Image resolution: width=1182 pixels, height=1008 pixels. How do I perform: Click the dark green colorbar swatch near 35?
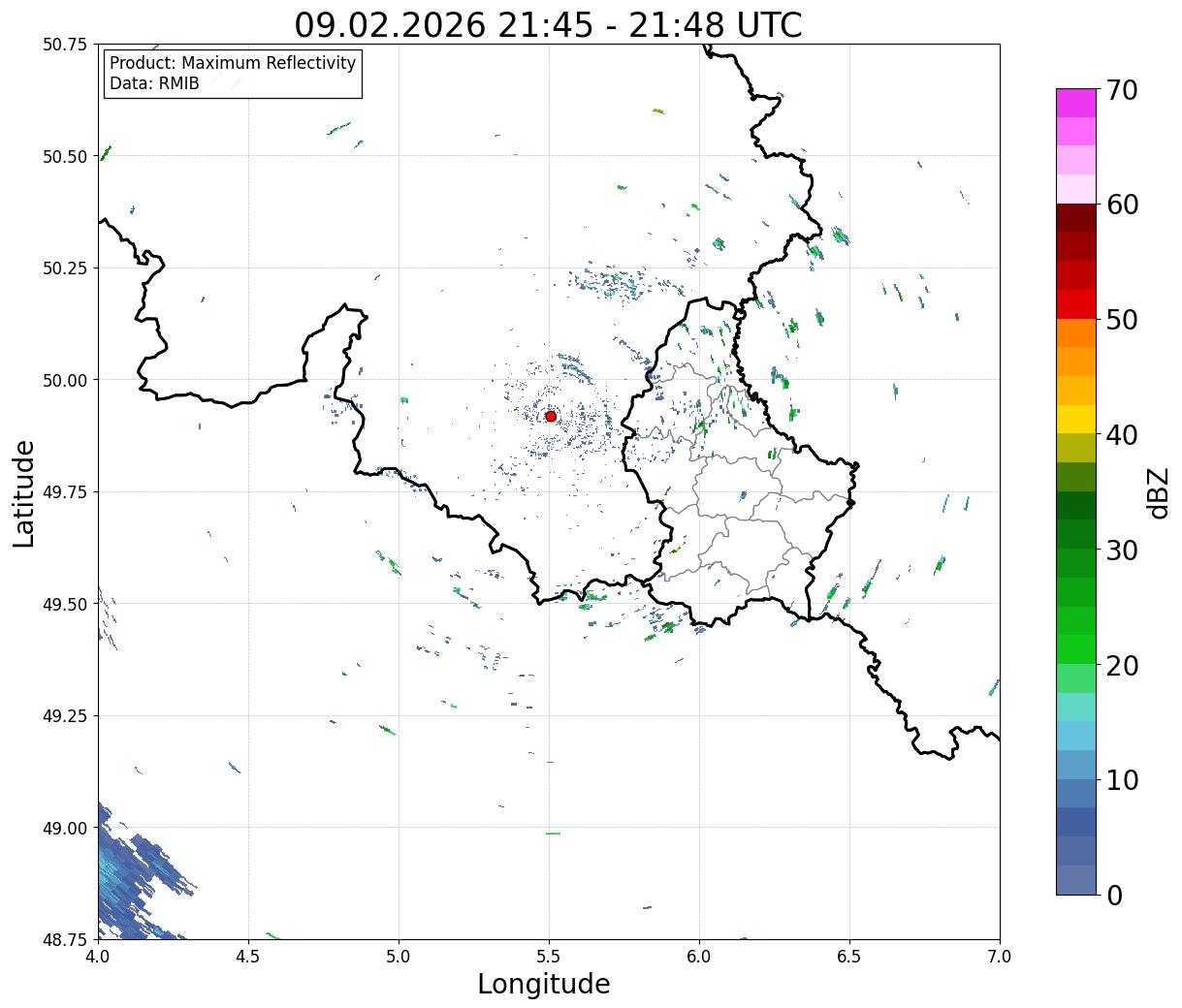(1076, 505)
